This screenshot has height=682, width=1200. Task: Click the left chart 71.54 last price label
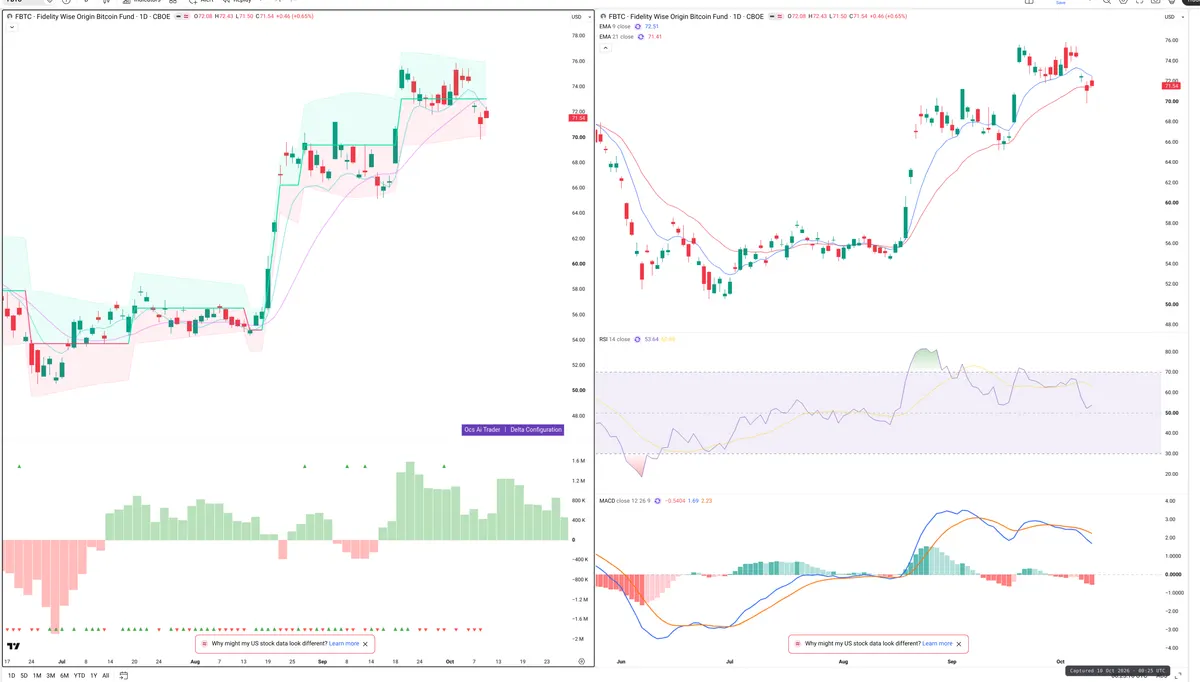pos(577,118)
